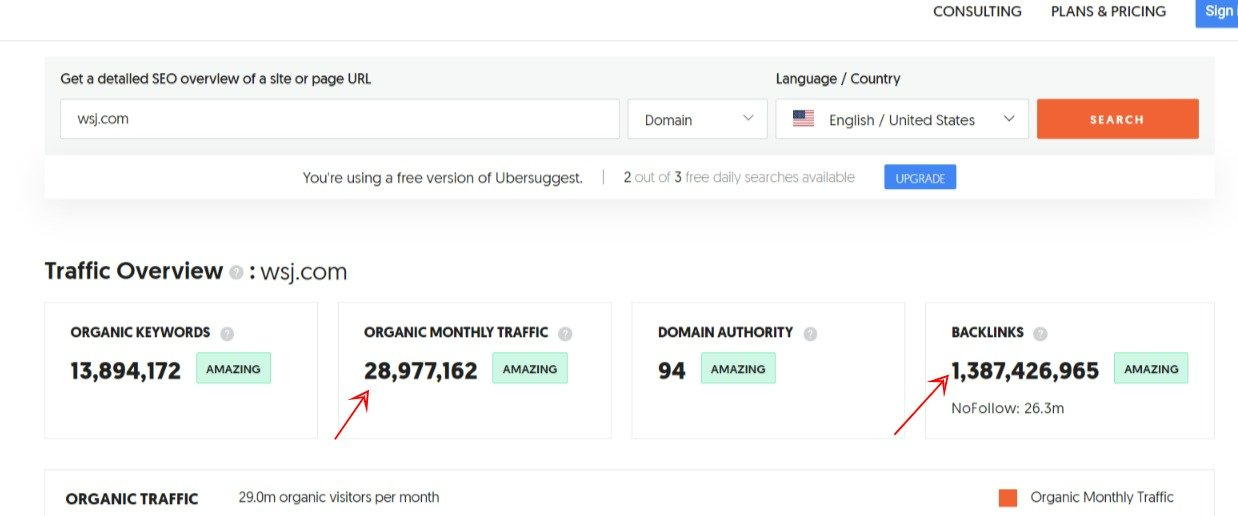Screen dimensions: 1238x516
Task: Show the Domain Authority info icon
Action: 810,333
